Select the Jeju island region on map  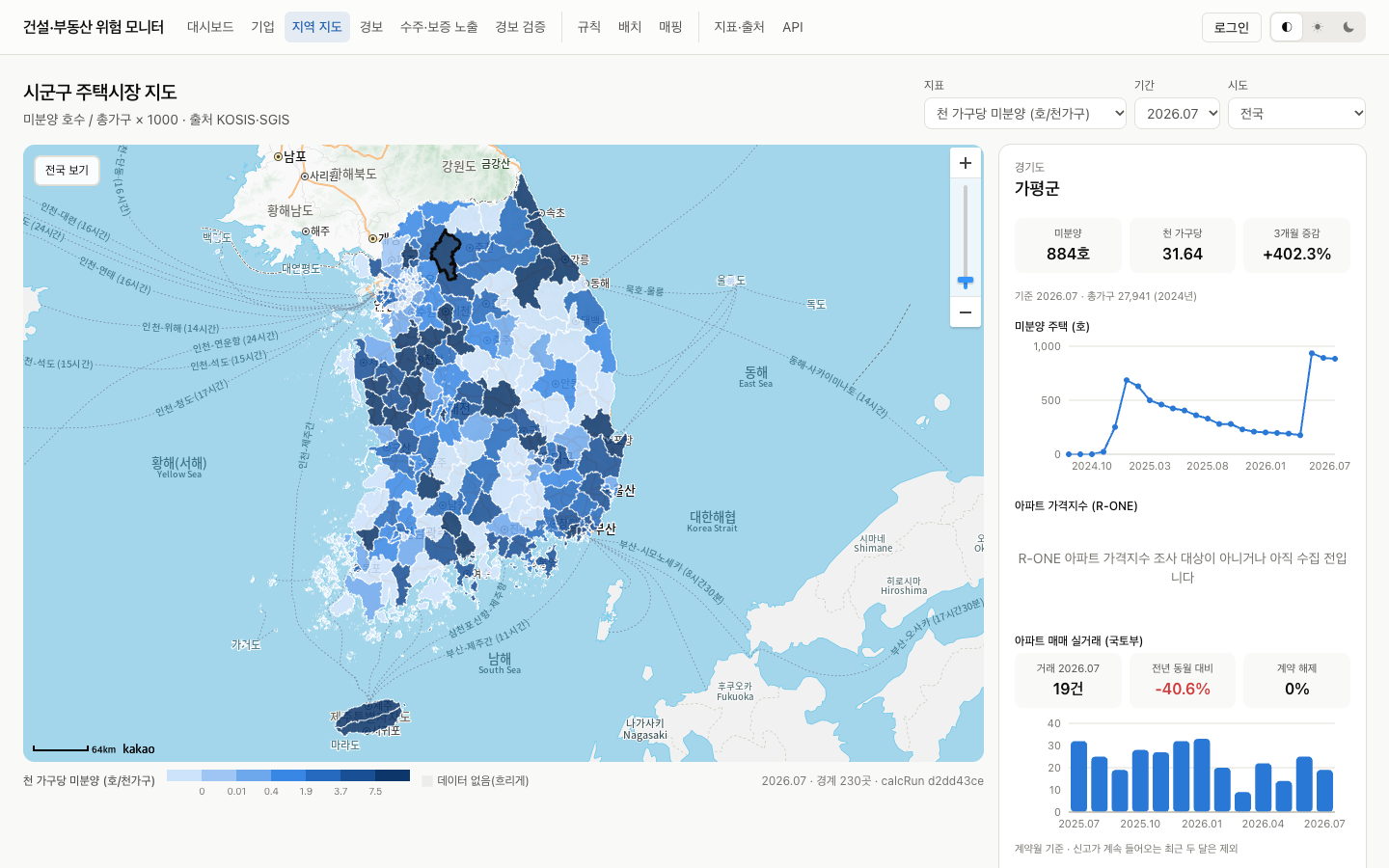pos(368,717)
